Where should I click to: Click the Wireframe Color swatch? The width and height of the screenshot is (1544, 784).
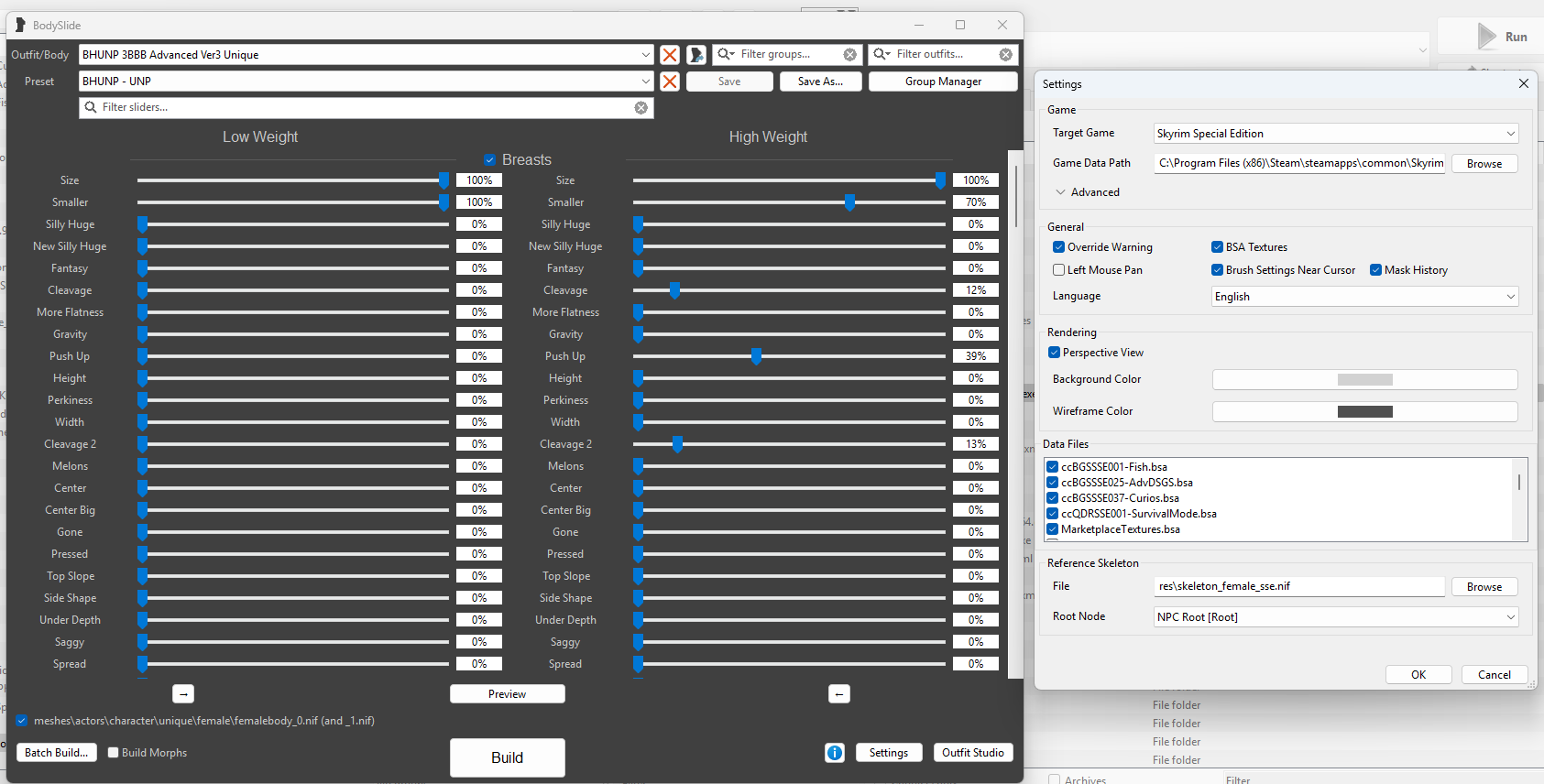[1365, 412]
